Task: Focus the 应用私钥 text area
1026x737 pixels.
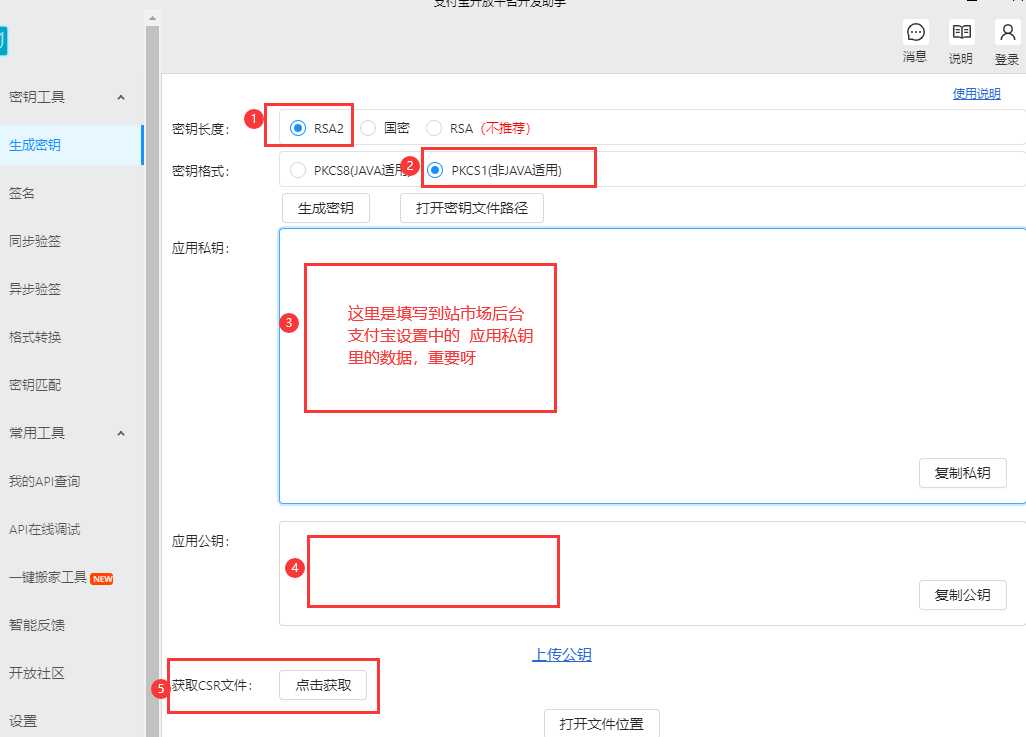Action: pos(652,366)
